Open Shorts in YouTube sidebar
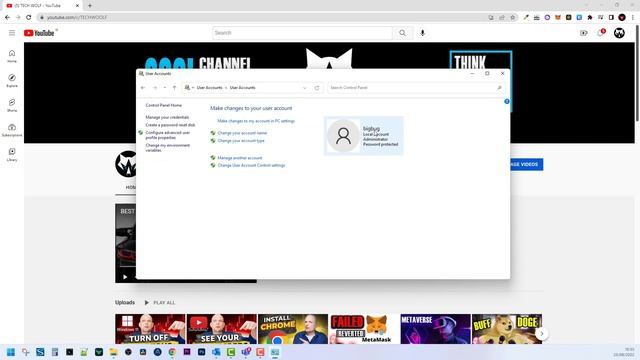 pyautogui.click(x=12, y=105)
